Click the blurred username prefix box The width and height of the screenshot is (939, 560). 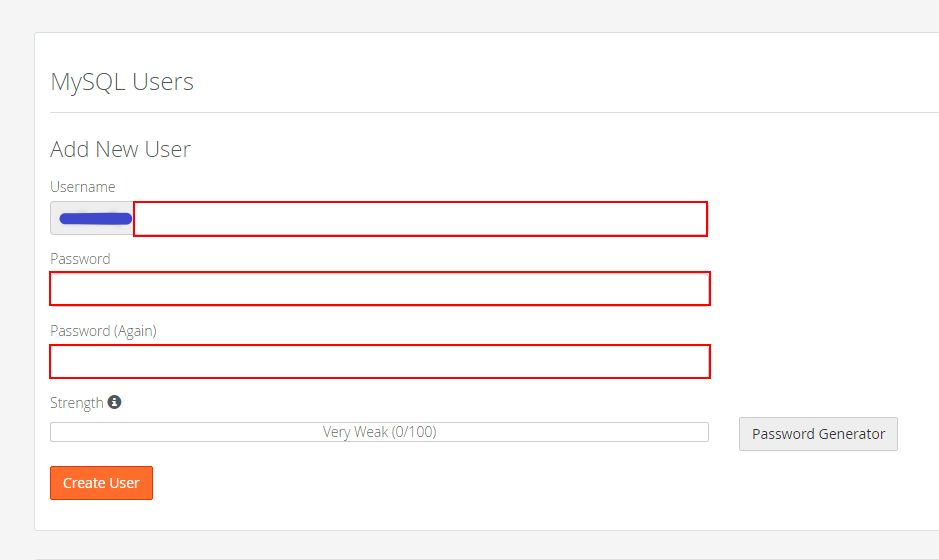92,219
